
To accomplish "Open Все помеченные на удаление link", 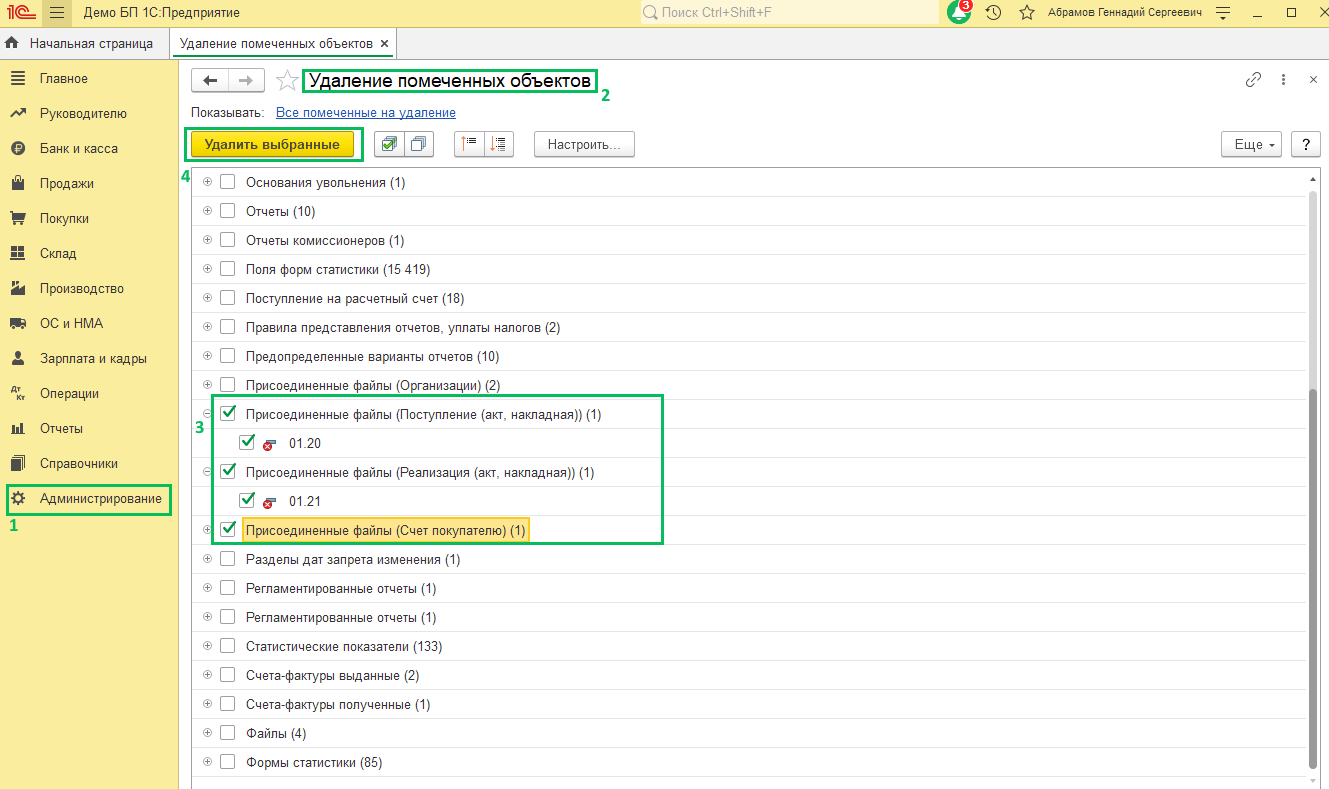I will coord(366,113).
